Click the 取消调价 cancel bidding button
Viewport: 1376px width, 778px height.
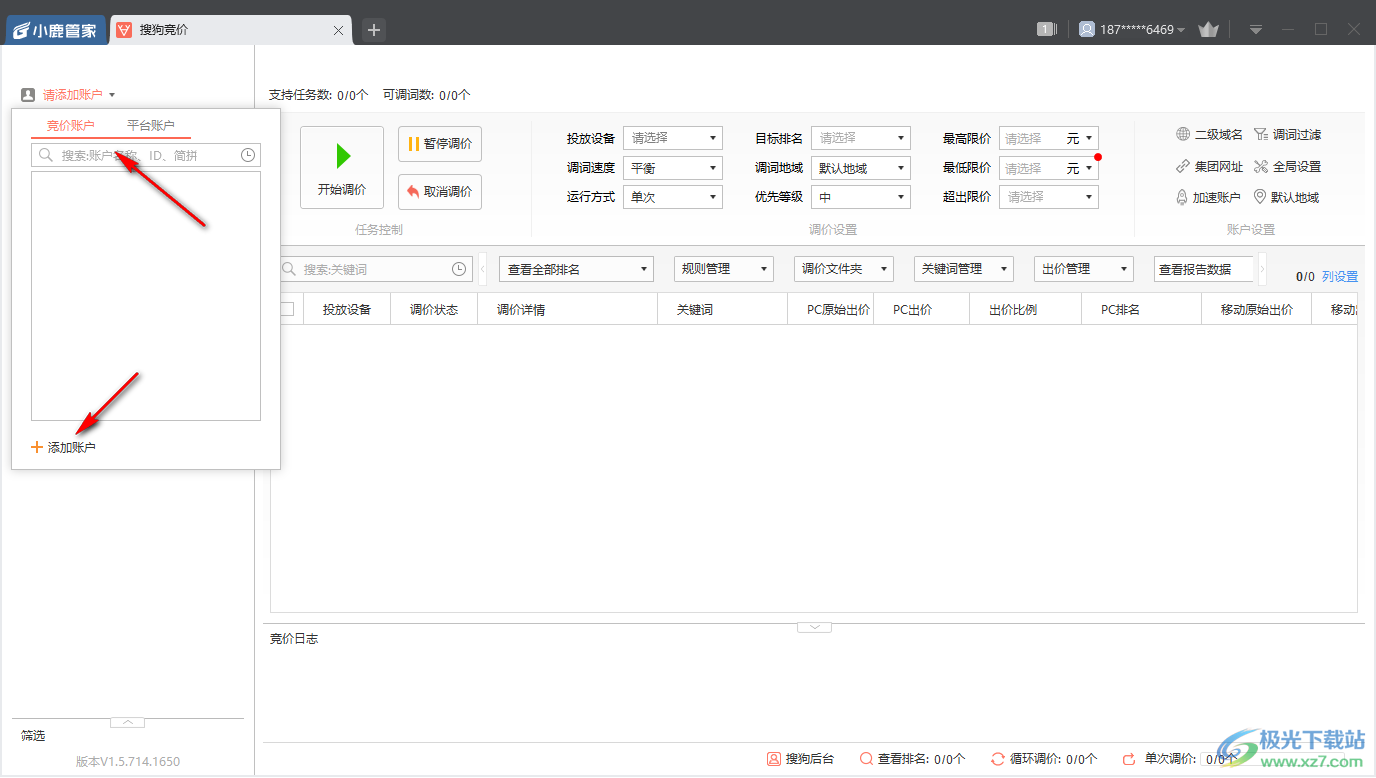440,191
